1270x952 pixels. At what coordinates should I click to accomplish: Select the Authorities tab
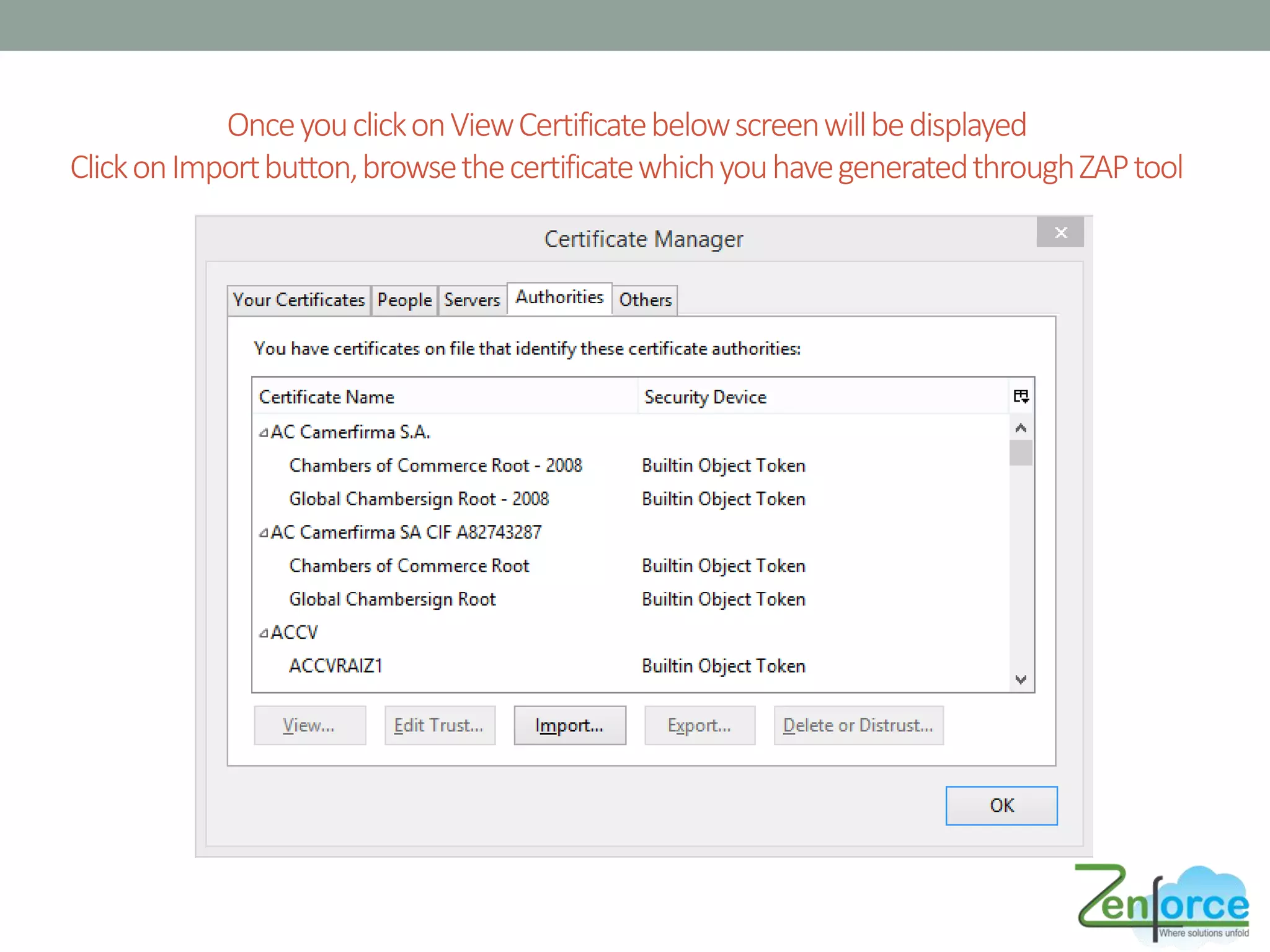point(559,297)
